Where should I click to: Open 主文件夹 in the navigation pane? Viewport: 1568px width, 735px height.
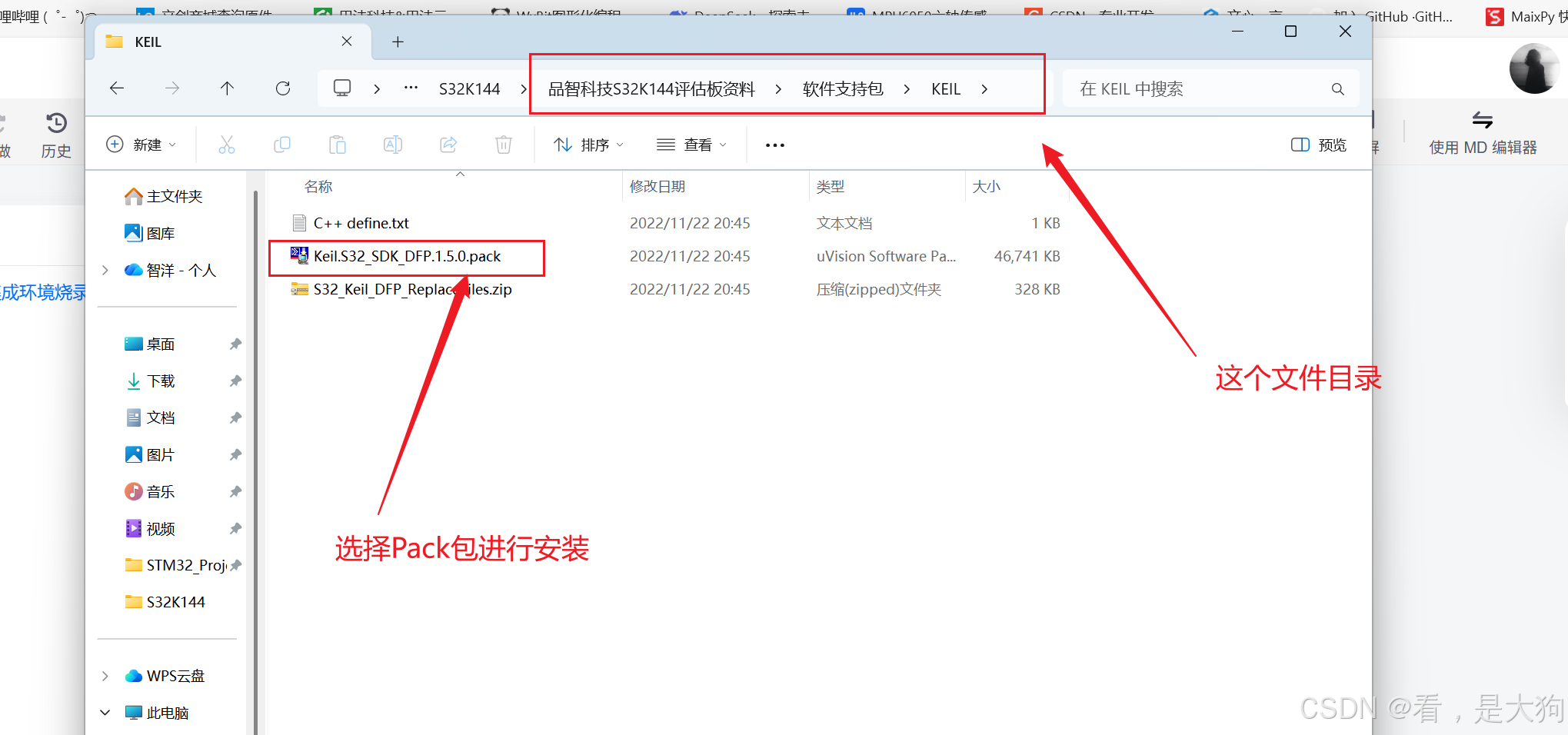(175, 197)
